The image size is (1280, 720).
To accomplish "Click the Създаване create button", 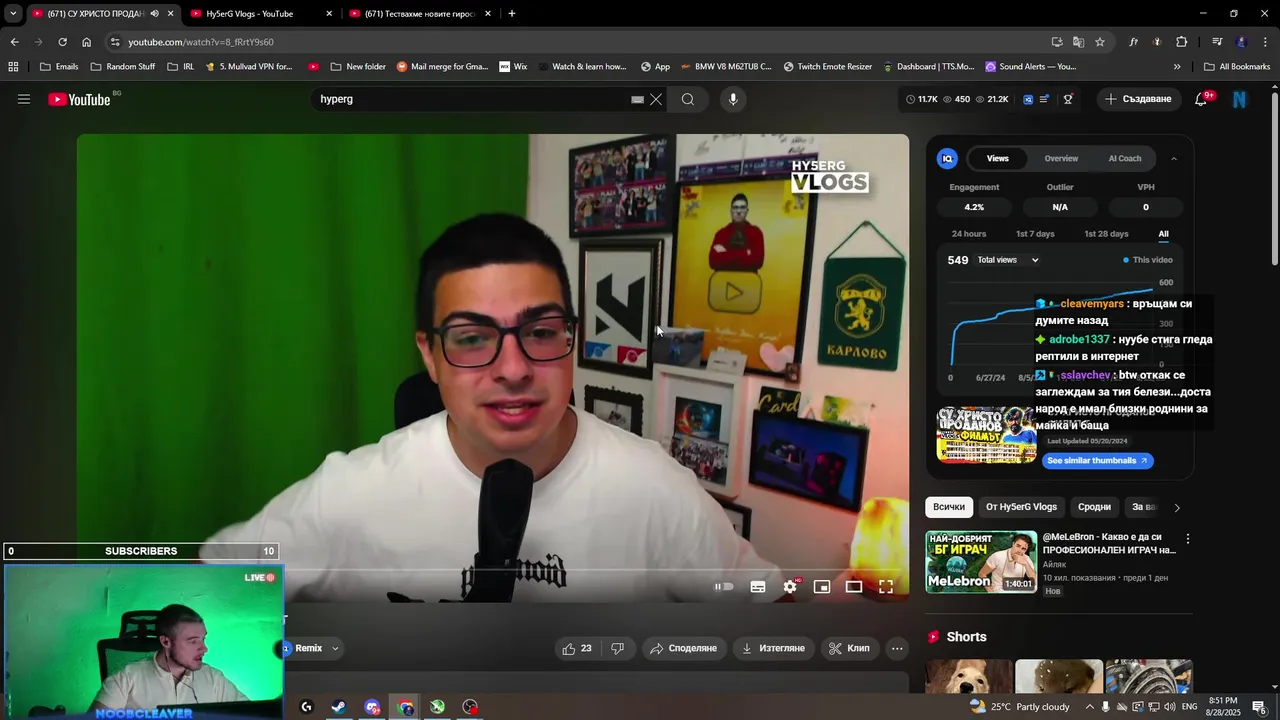I will 1138,99.
